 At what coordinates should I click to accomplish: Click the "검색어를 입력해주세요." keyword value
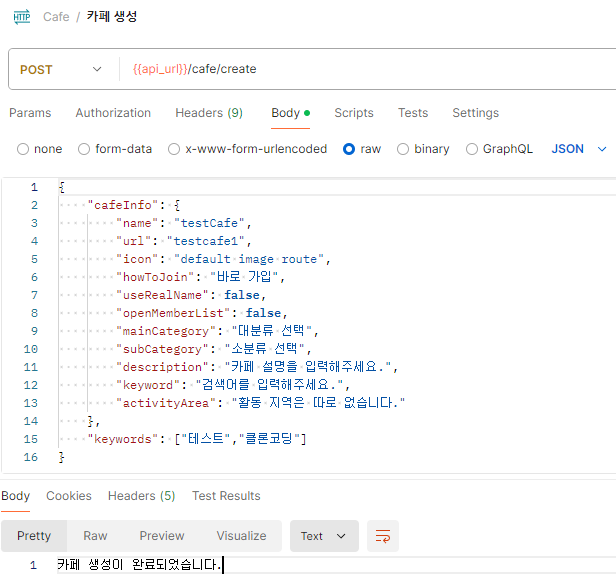coord(270,385)
